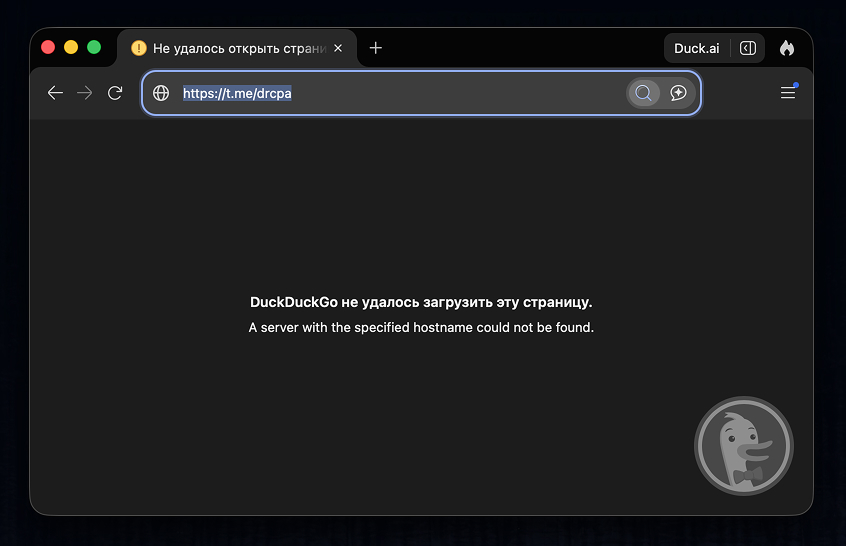Toggle the Duck.ai sidebar panel icon
Screen dimensions: 846x546
(x=748, y=49)
